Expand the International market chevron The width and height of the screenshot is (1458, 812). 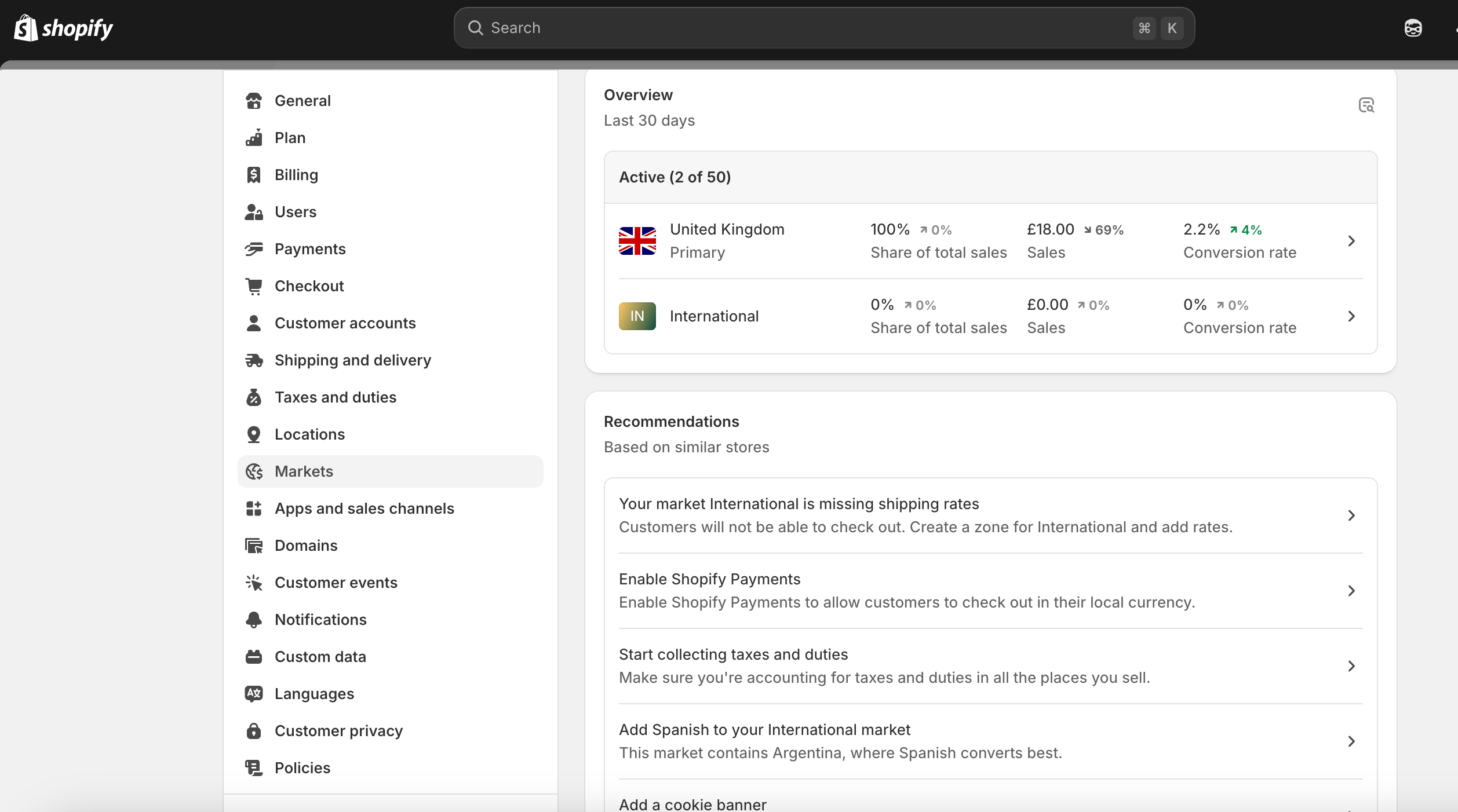(x=1351, y=316)
